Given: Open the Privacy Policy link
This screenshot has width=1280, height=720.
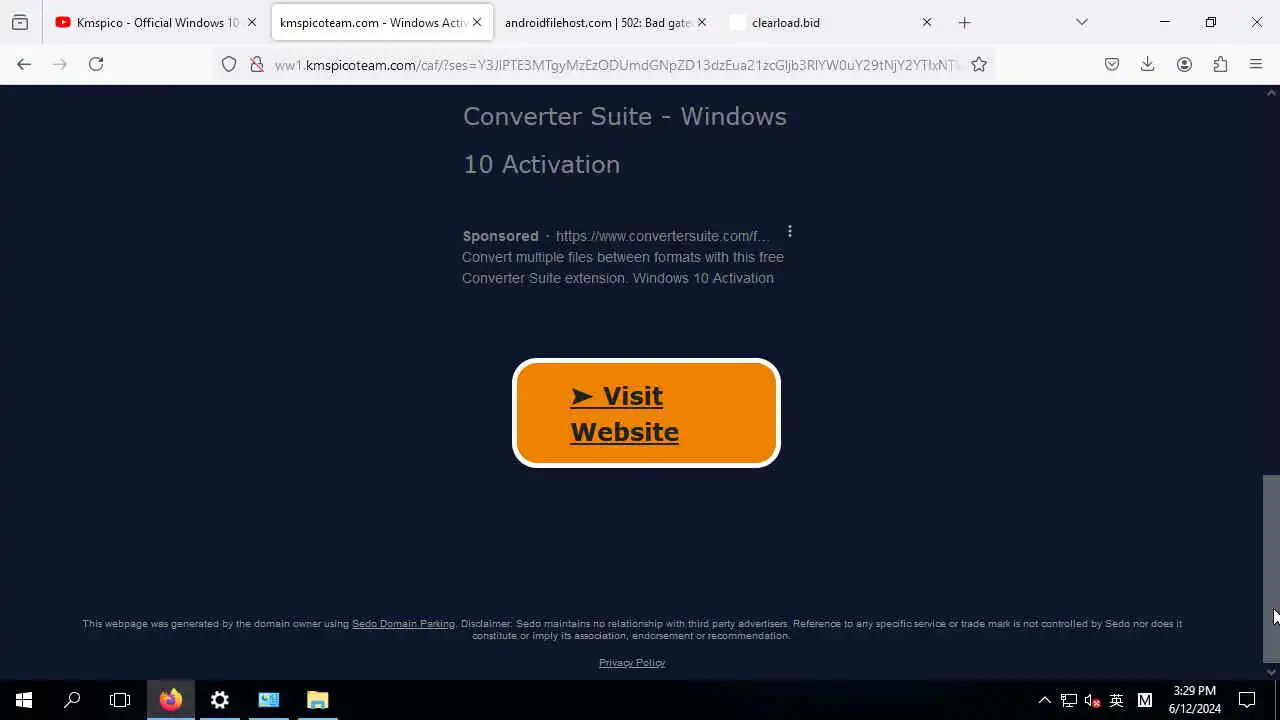Looking at the screenshot, I should pyautogui.click(x=632, y=663).
